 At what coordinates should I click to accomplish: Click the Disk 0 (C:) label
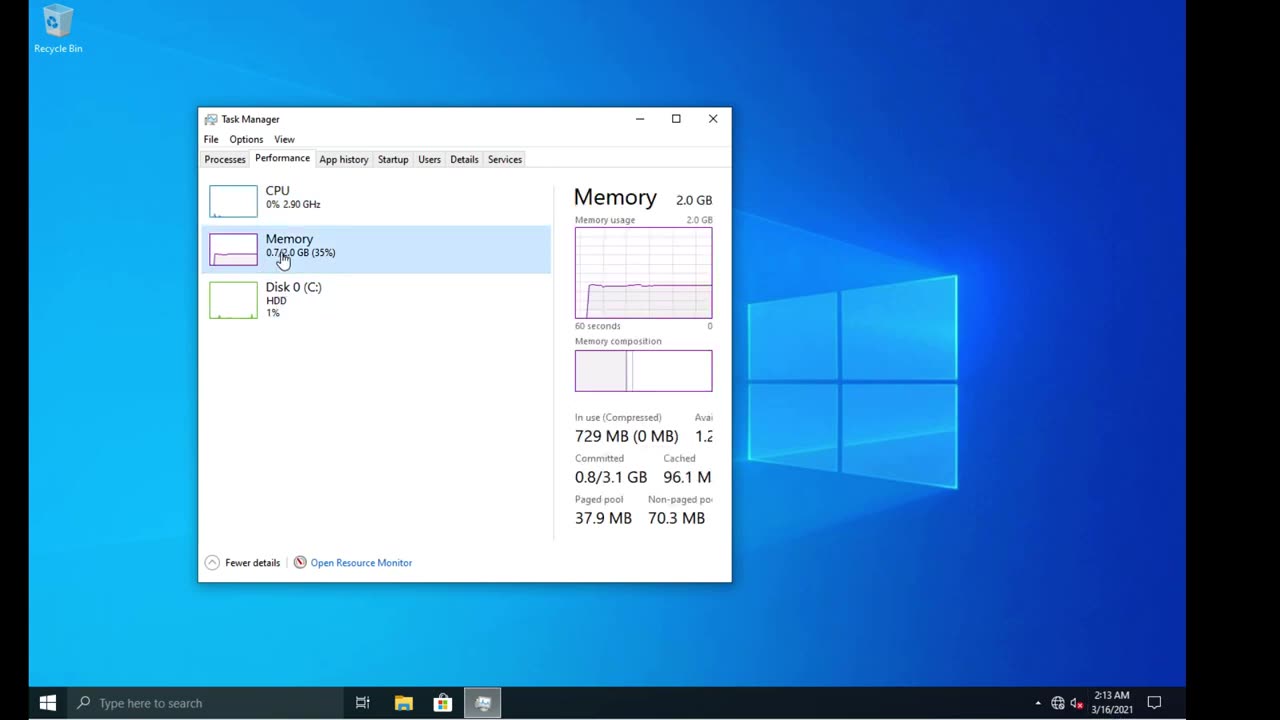pos(293,287)
